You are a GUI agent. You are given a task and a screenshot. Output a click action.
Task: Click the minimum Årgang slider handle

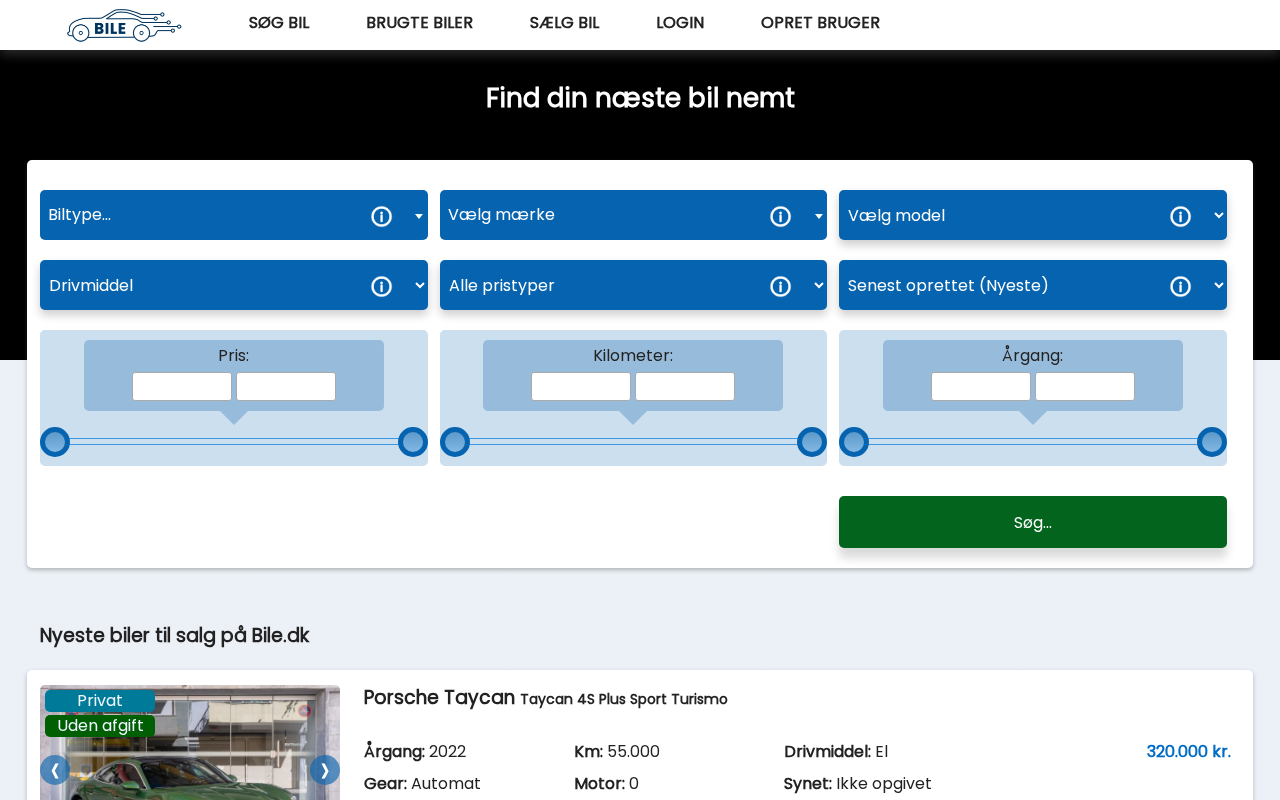click(x=854, y=442)
